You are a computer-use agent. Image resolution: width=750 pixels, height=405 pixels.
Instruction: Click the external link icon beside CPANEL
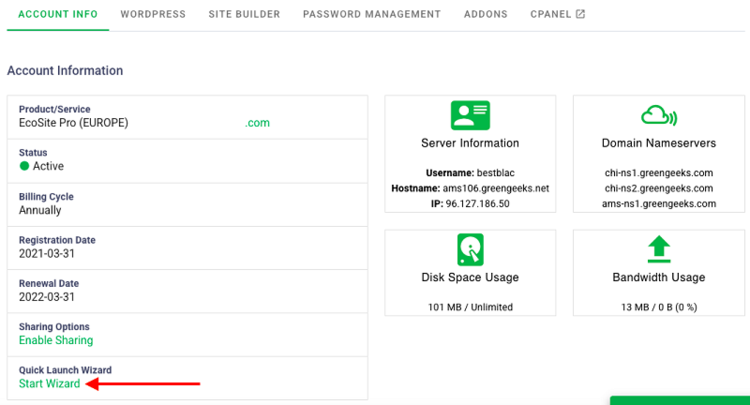tap(580, 14)
